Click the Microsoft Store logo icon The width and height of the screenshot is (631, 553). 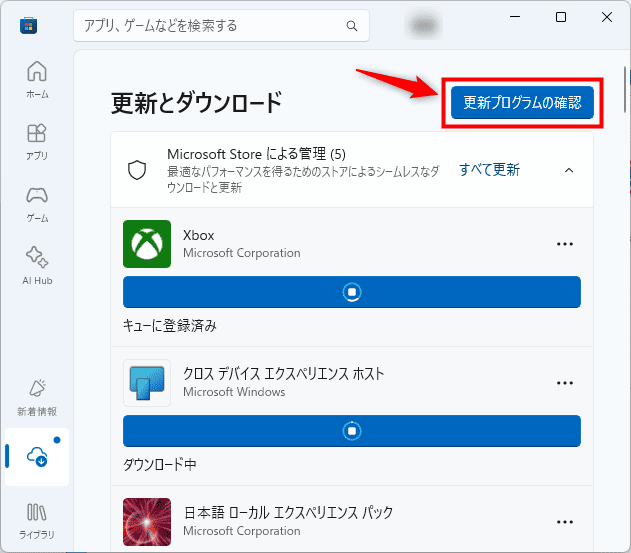28,25
